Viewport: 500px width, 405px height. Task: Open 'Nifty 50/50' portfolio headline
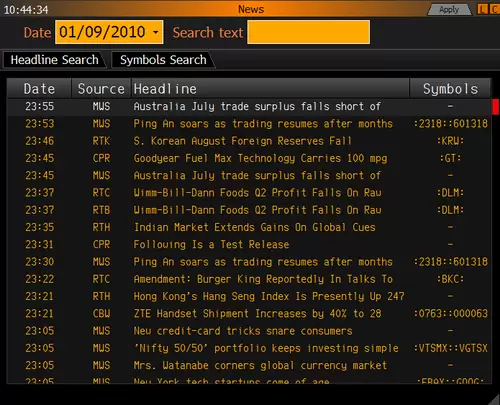point(266,348)
